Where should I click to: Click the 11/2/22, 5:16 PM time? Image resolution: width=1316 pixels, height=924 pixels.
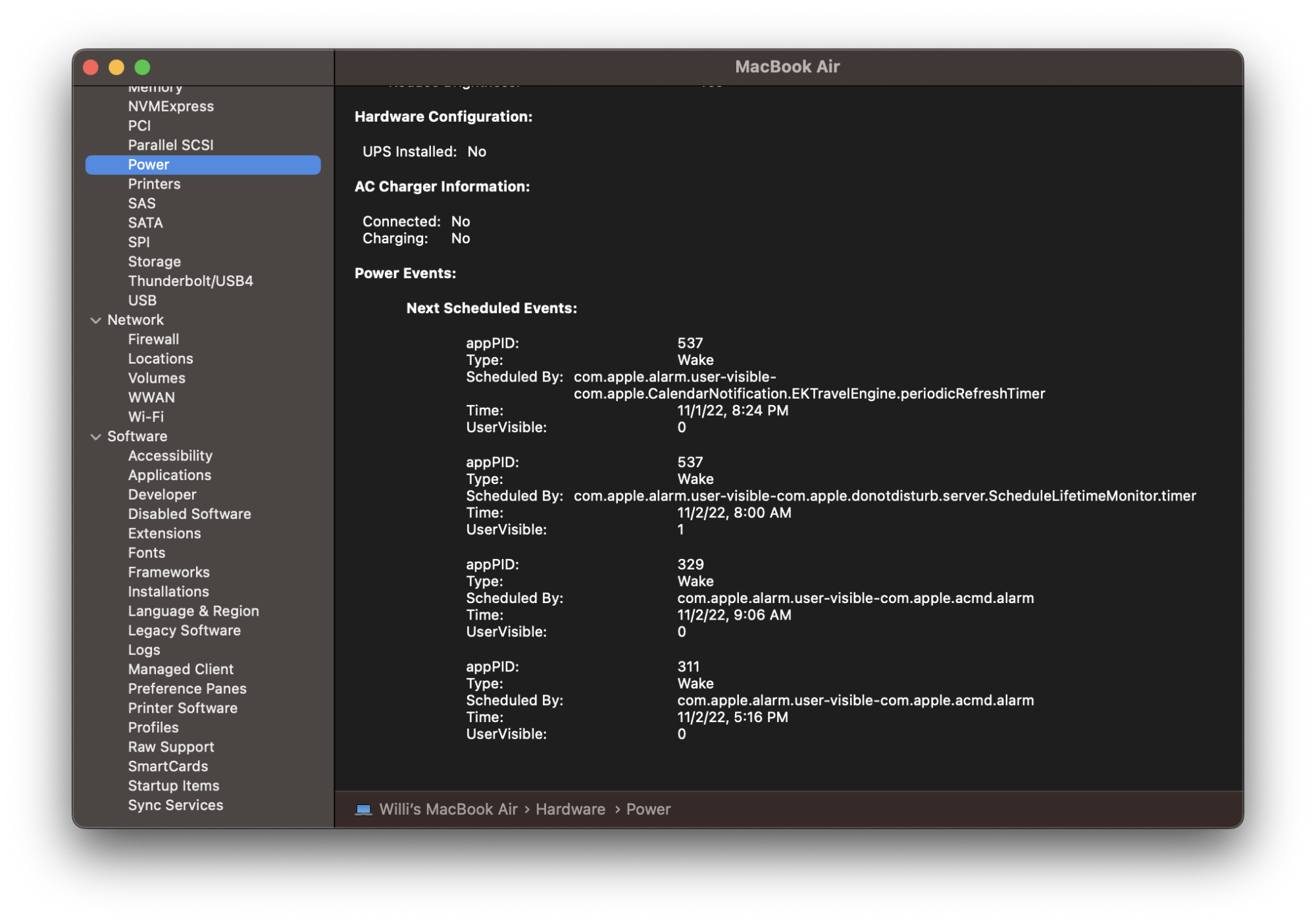point(732,717)
